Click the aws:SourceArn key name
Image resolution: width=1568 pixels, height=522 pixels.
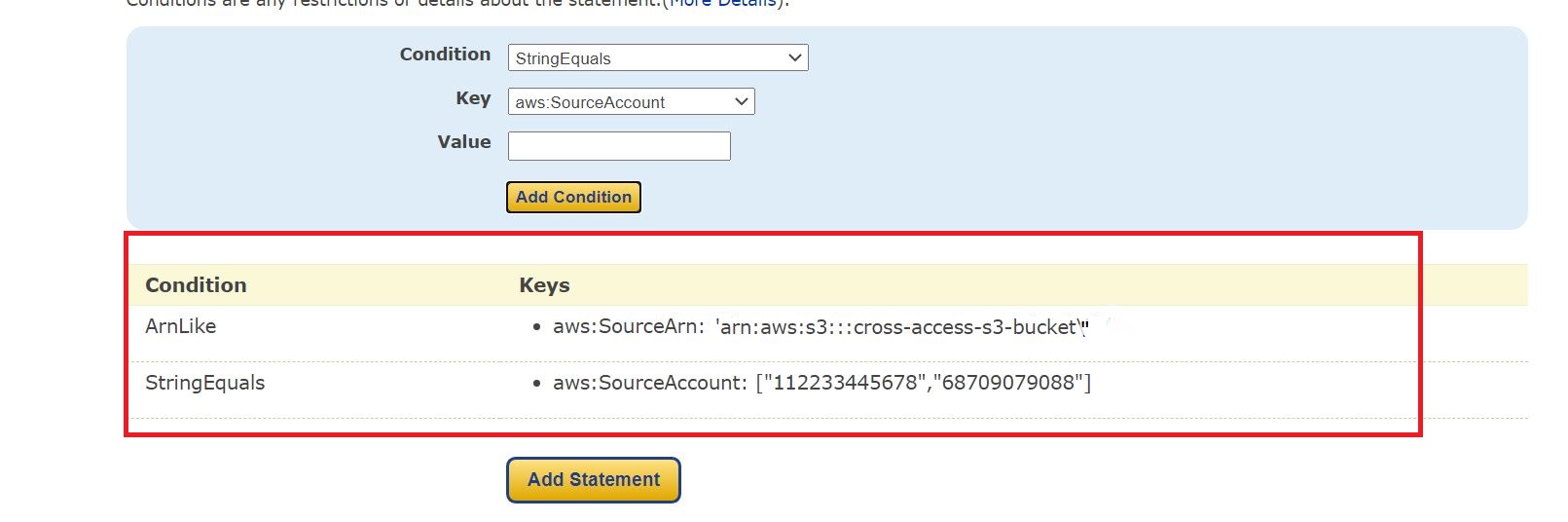pyautogui.click(x=628, y=327)
